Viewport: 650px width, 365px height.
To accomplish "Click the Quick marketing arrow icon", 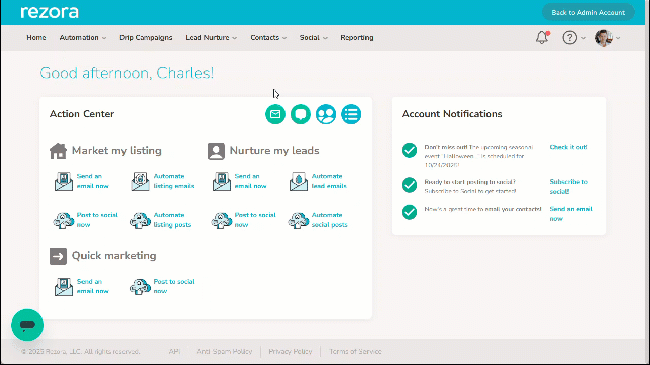I will coord(58,256).
